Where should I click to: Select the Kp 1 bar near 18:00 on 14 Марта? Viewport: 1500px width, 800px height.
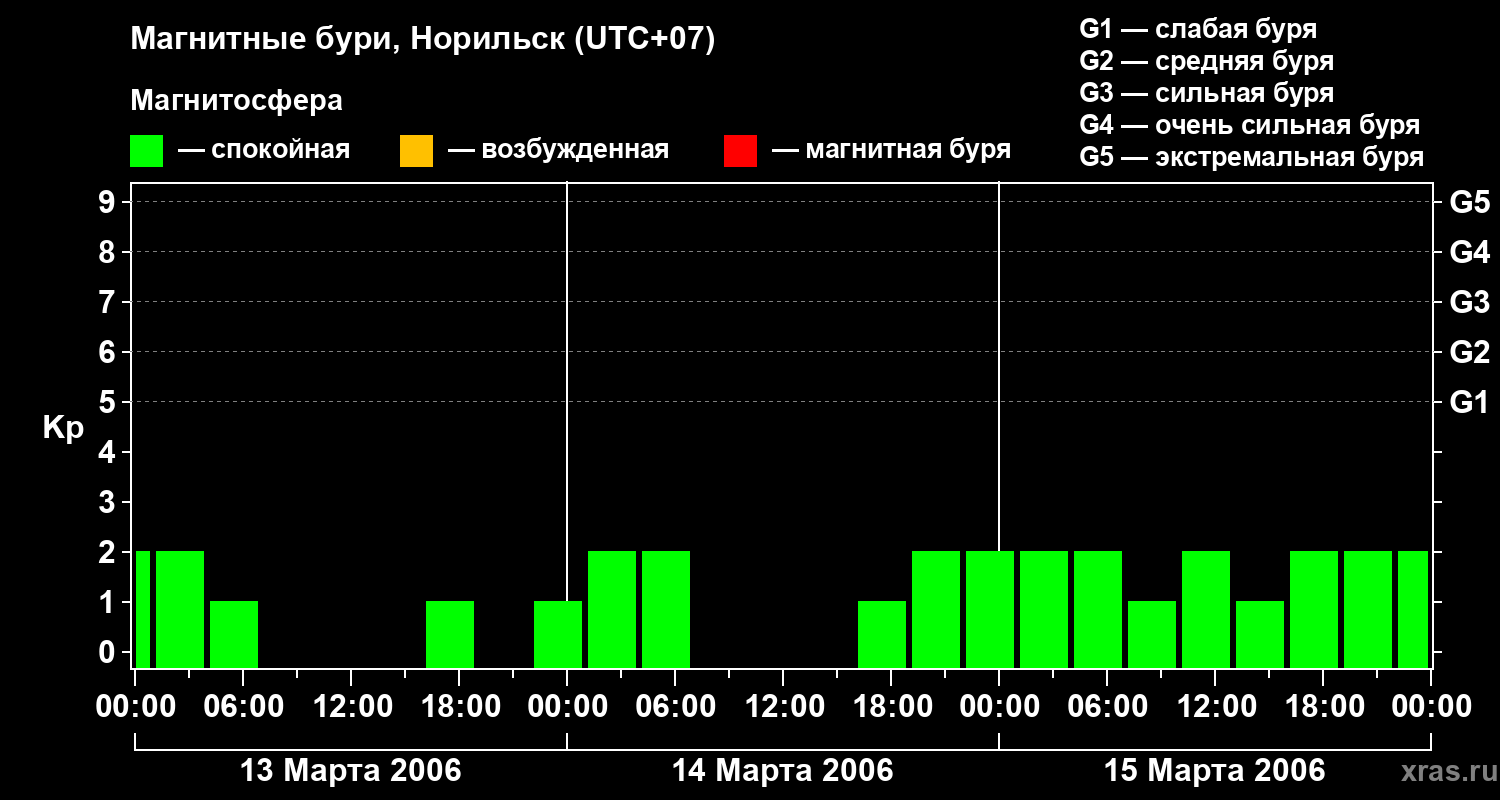click(x=882, y=634)
